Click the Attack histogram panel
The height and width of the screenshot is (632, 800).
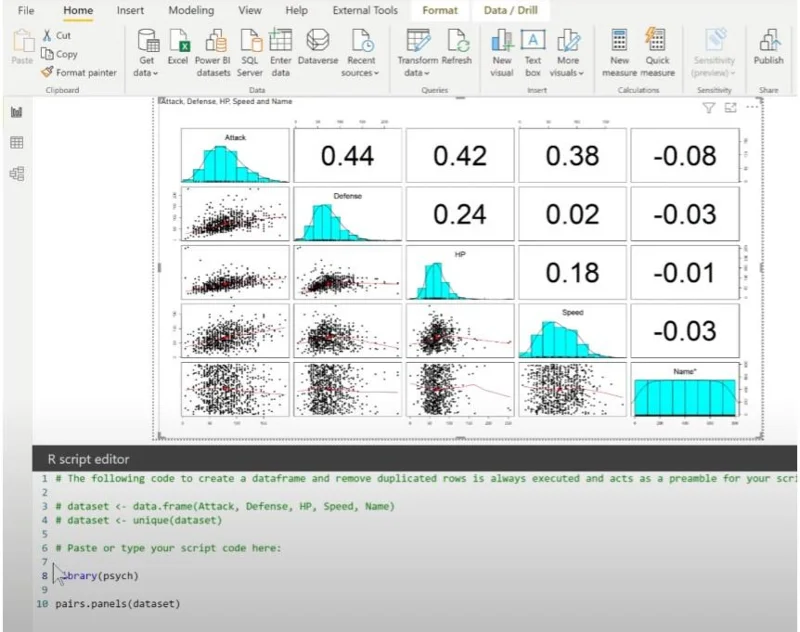pos(235,155)
